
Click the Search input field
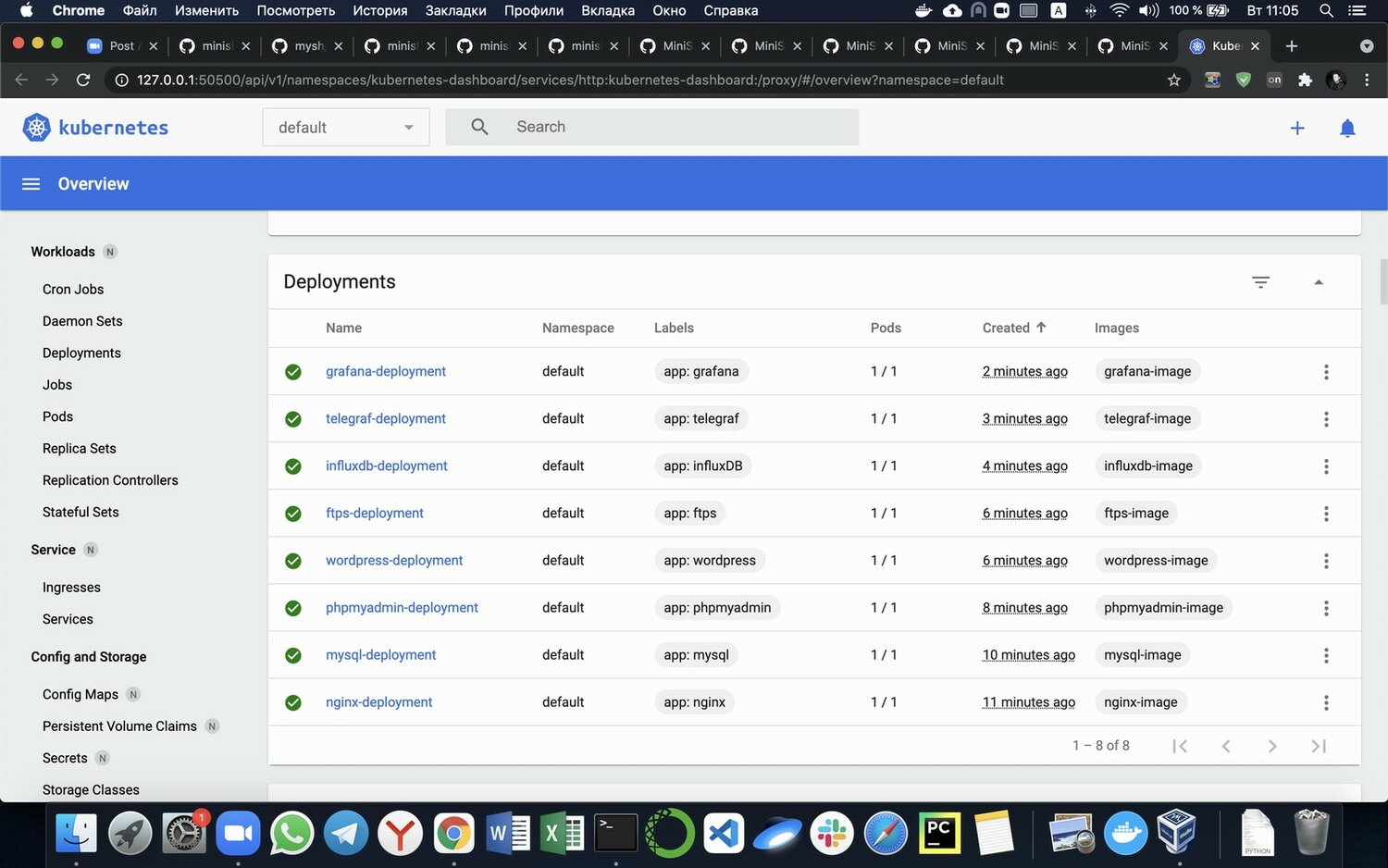pos(652,127)
